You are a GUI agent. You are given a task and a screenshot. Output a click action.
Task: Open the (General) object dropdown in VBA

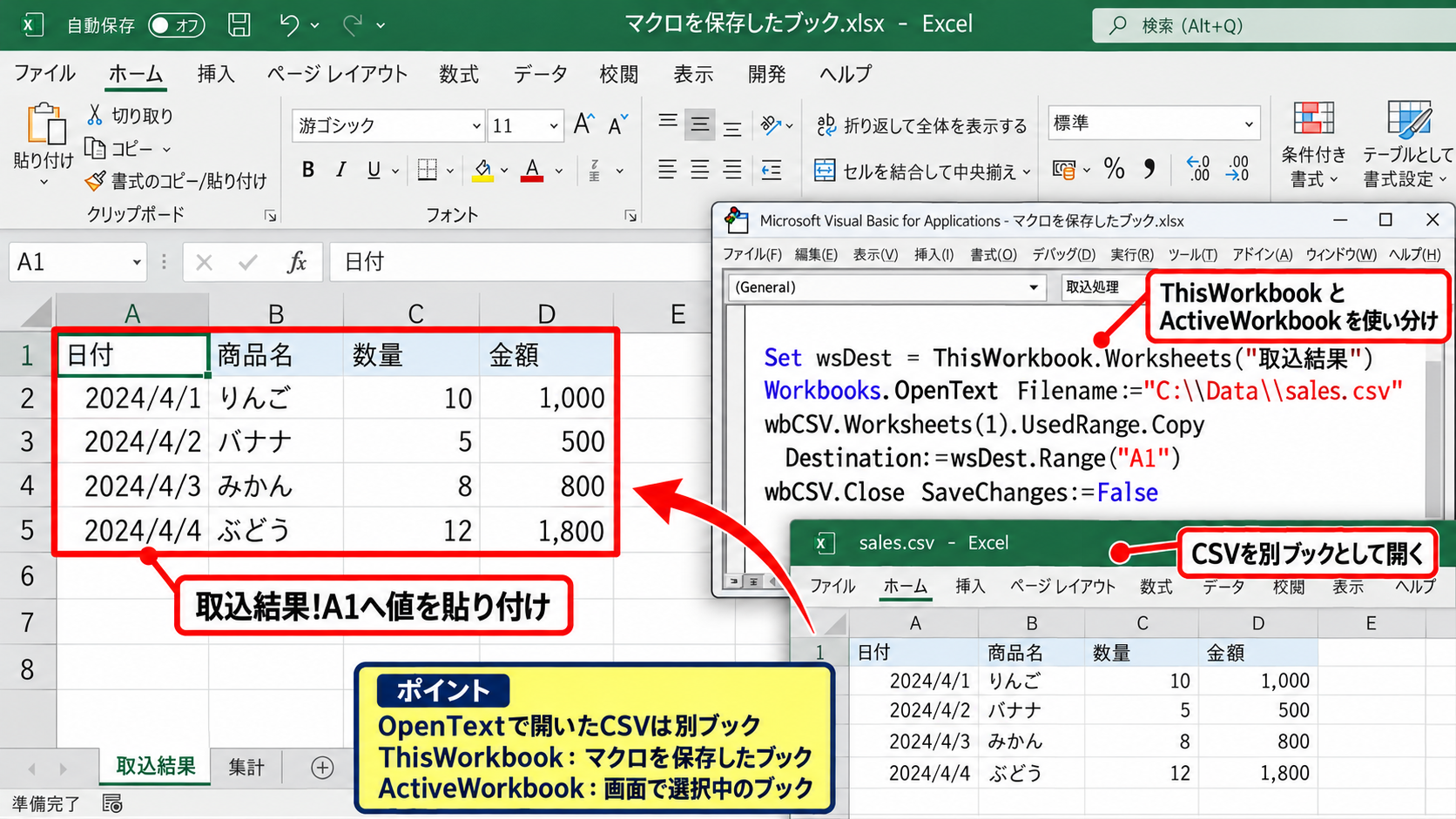tap(886, 287)
